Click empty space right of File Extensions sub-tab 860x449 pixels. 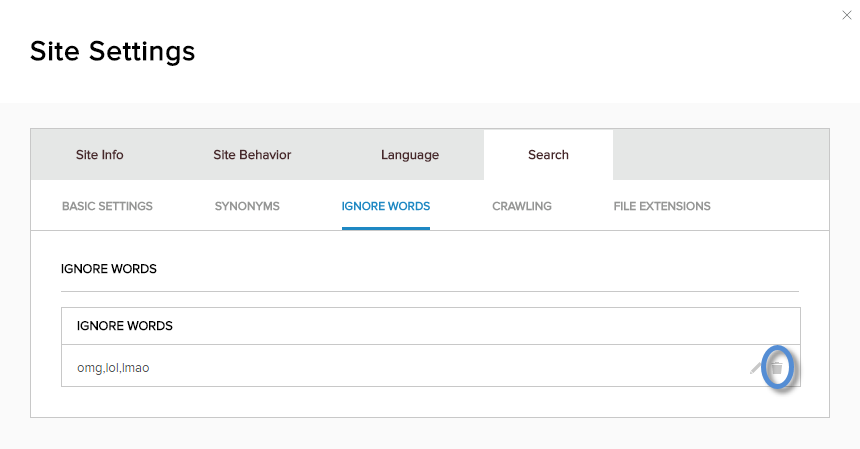coord(770,206)
